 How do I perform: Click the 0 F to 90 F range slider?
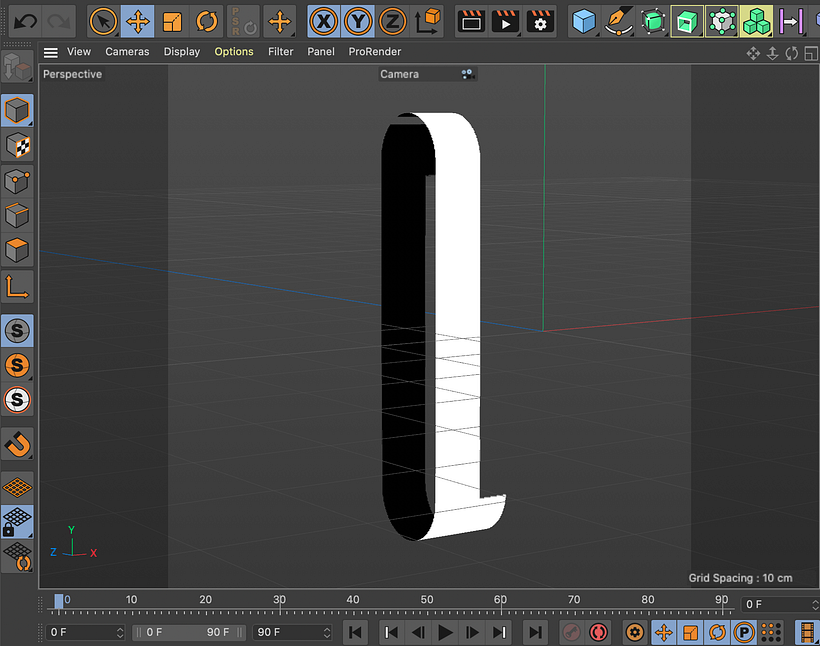pos(188,632)
